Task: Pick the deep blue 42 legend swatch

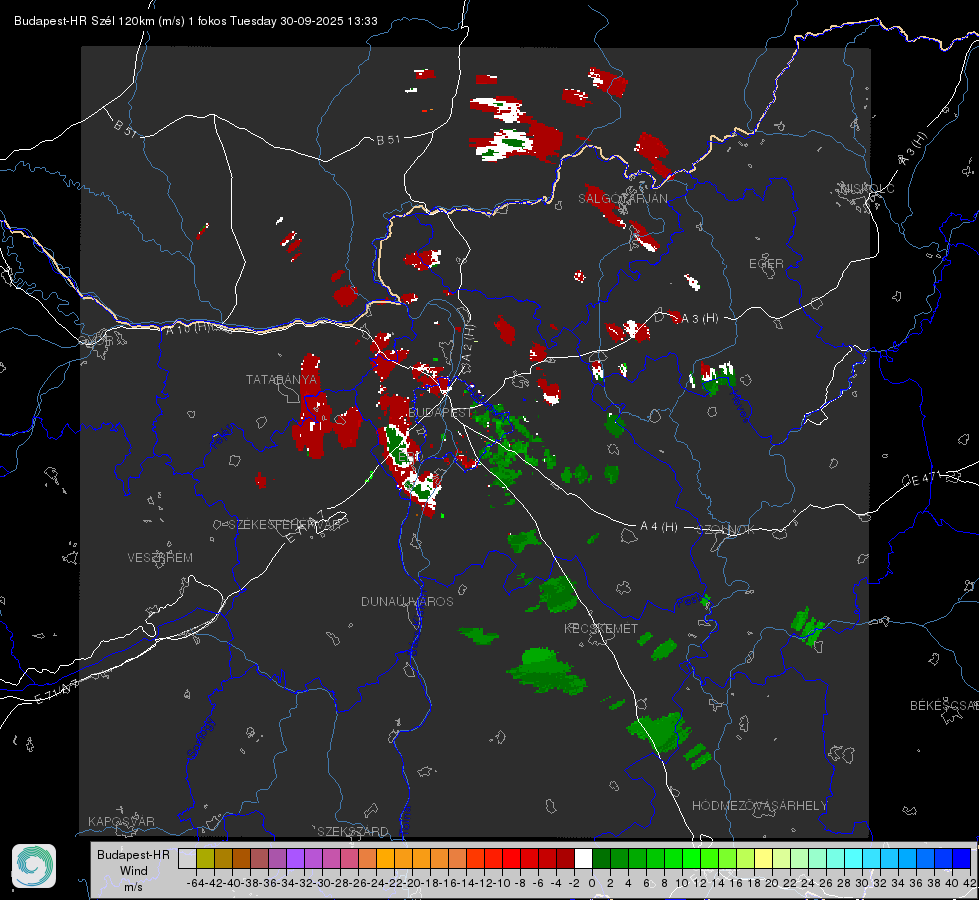Action: tap(961, 858)
